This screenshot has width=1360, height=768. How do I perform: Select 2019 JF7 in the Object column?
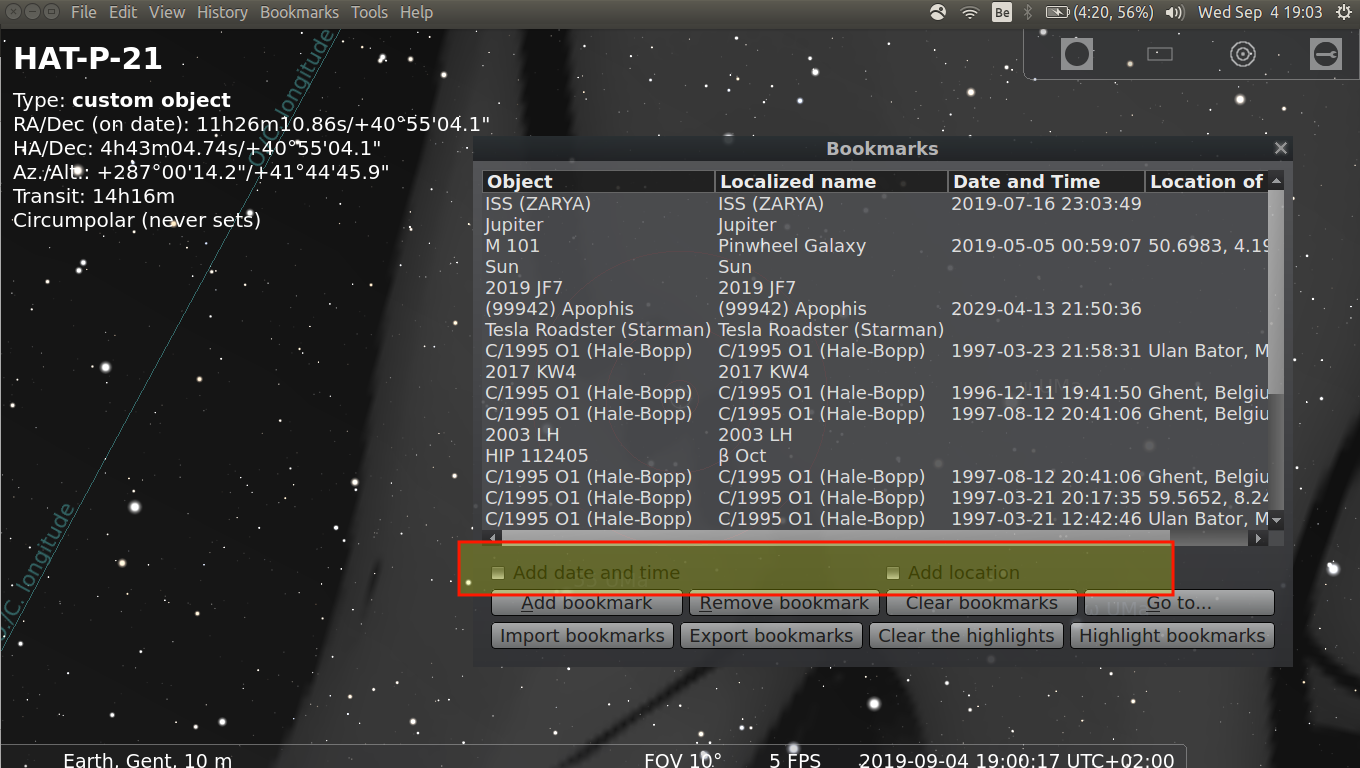click(524, 287)
